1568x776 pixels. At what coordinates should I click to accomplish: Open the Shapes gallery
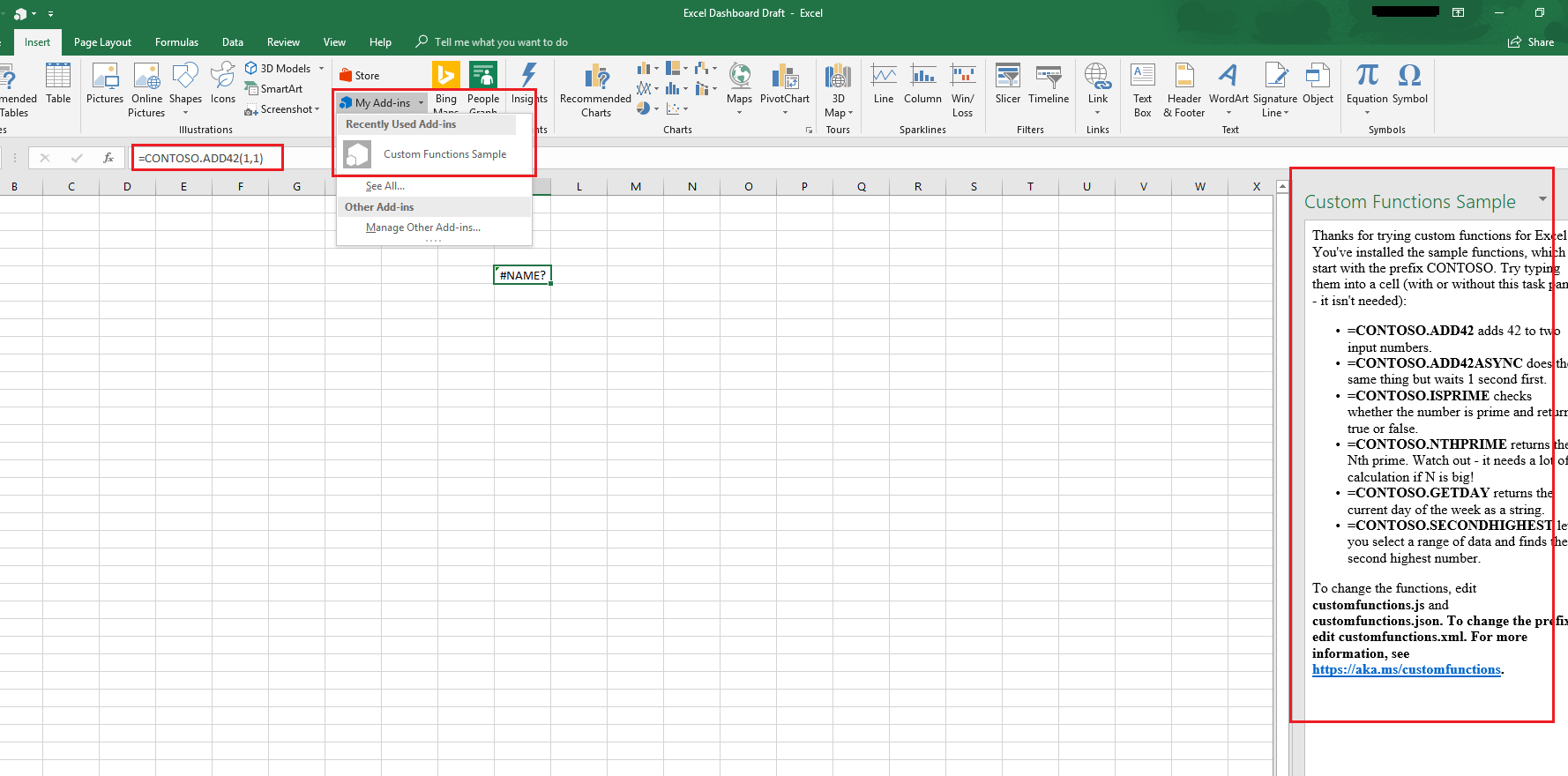click(x=185, y=90)
